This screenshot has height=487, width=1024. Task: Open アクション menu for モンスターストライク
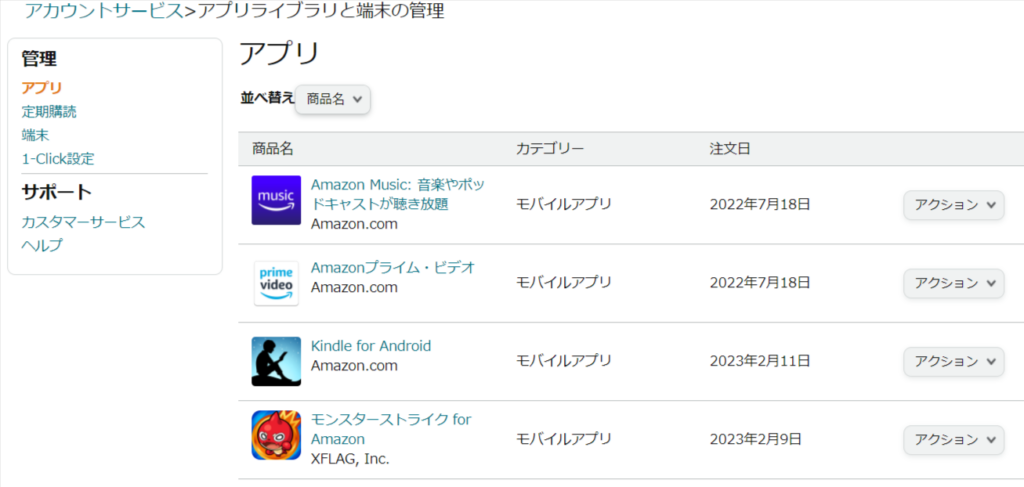click(x=953, y=439)
